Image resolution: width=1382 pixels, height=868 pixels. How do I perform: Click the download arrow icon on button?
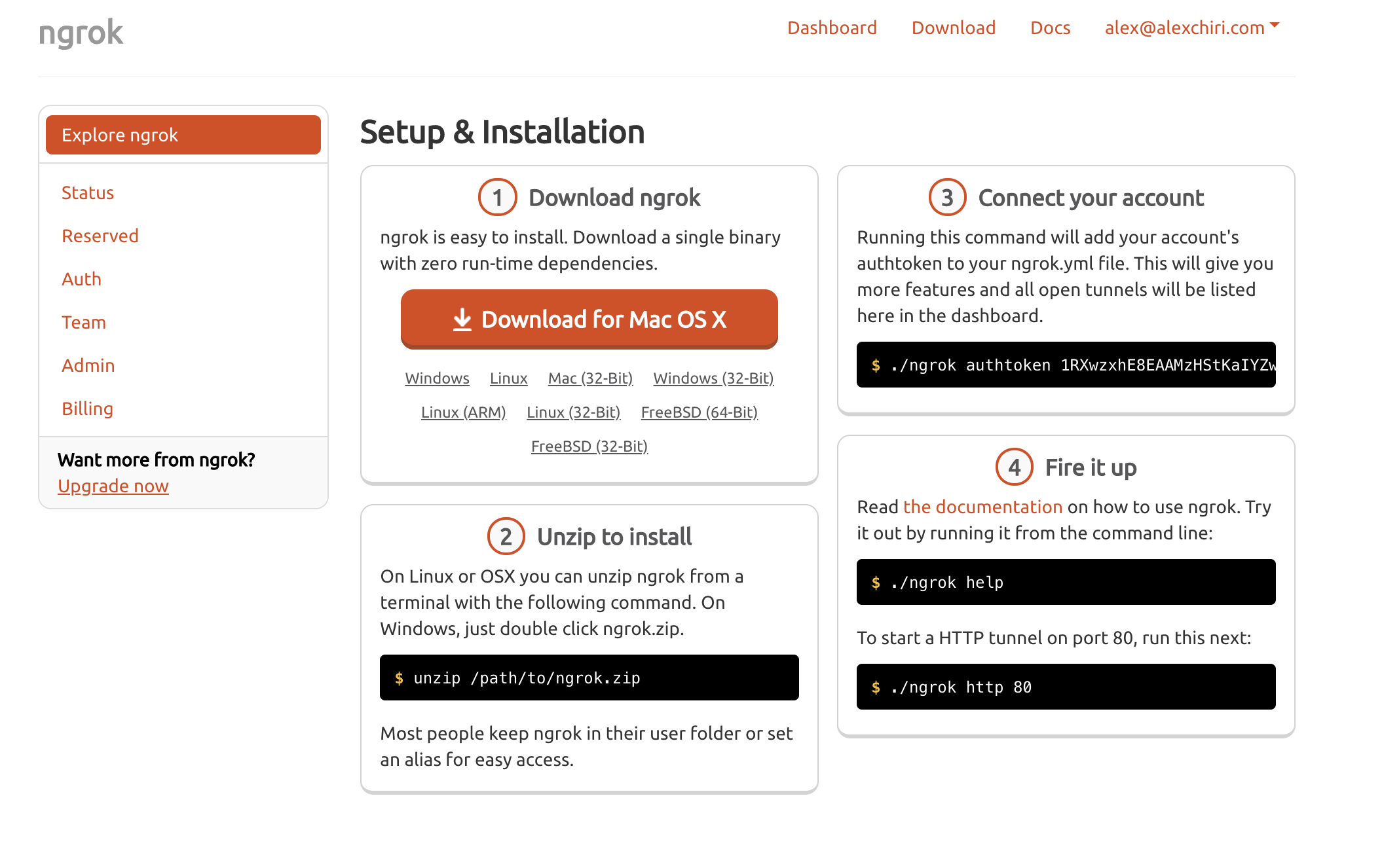click(462, 319)
